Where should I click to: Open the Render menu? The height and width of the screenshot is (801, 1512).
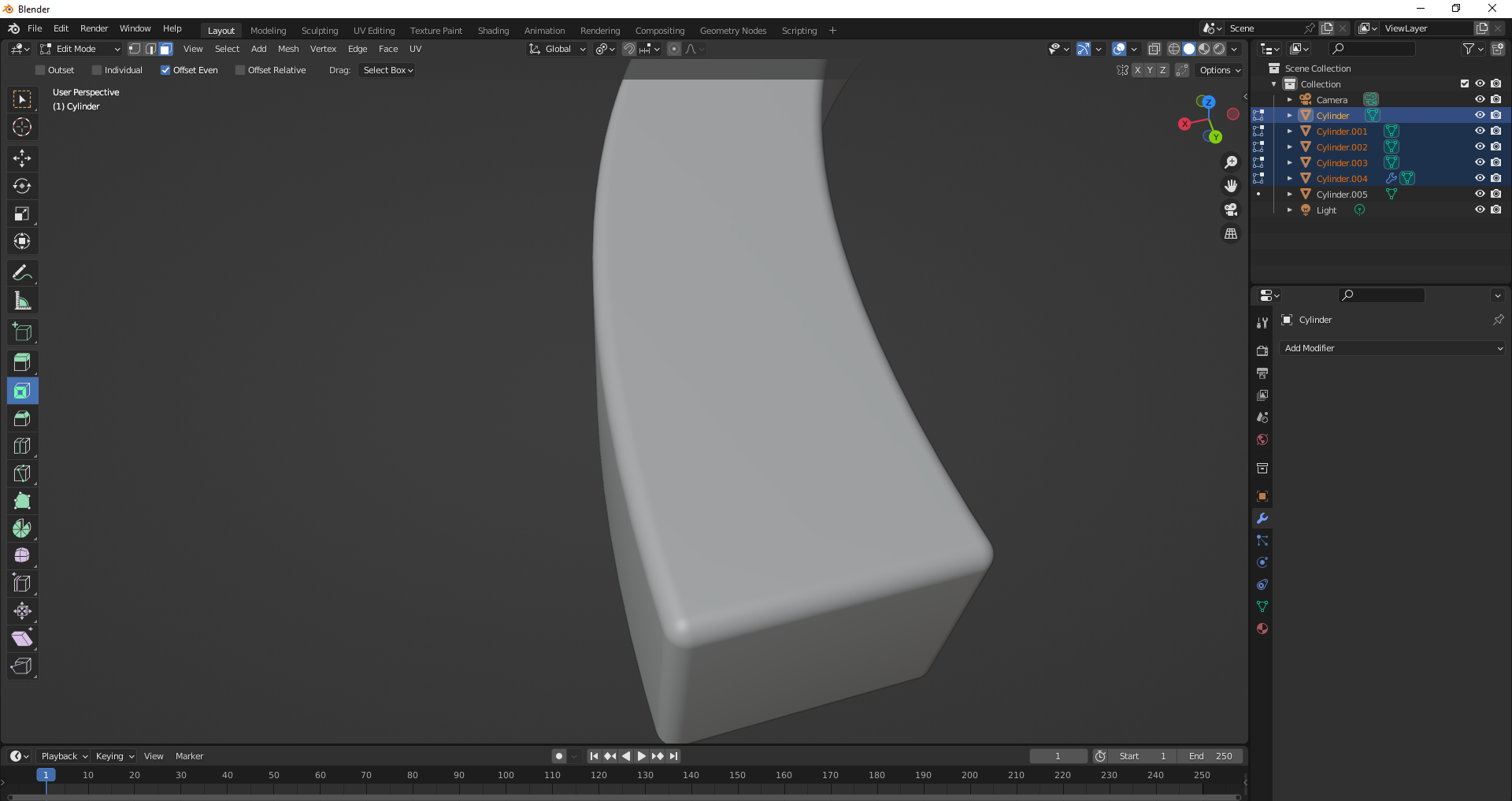(94, 28)
